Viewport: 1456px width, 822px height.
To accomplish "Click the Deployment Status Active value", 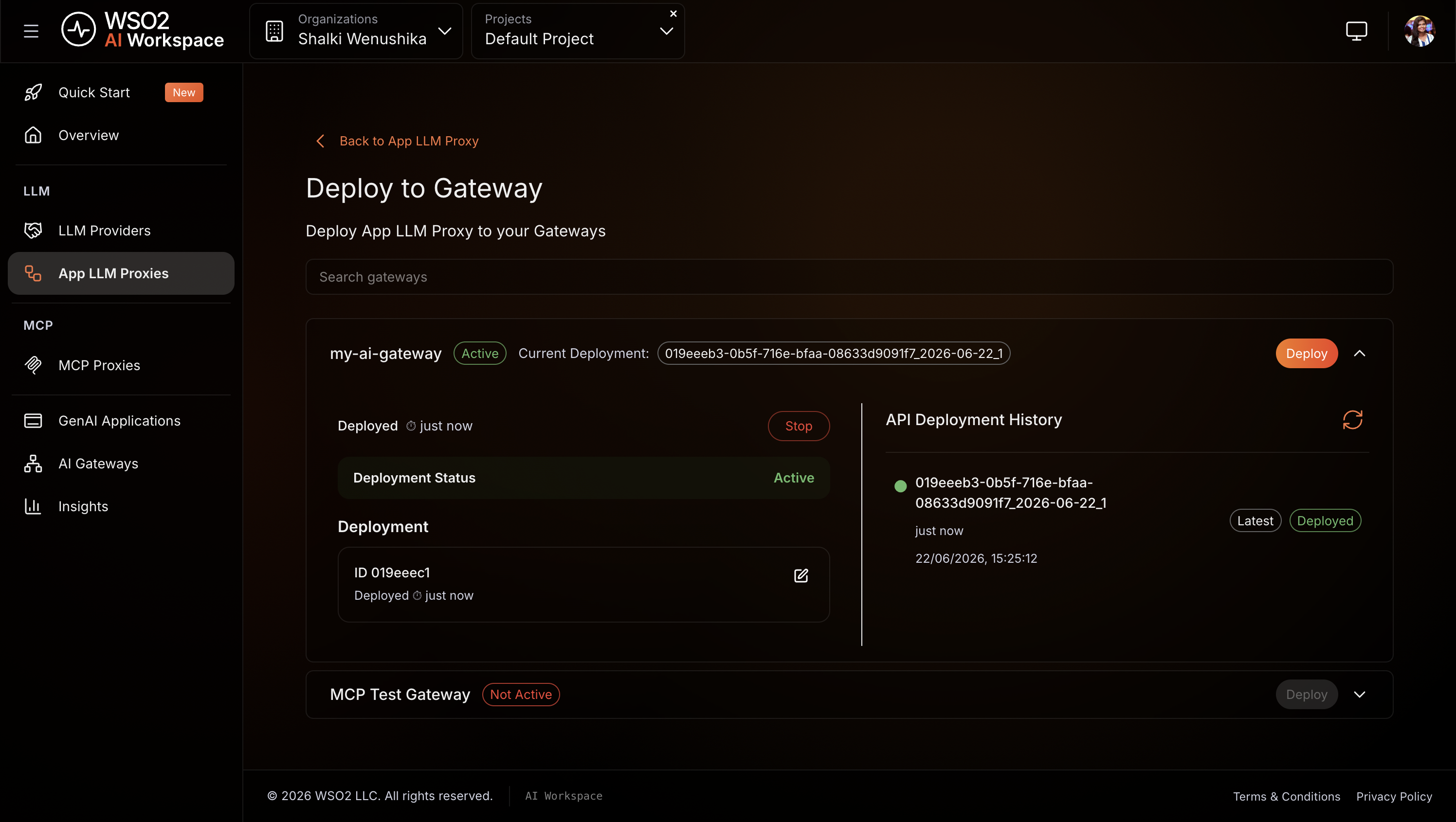I will click(x=794, y=478).
